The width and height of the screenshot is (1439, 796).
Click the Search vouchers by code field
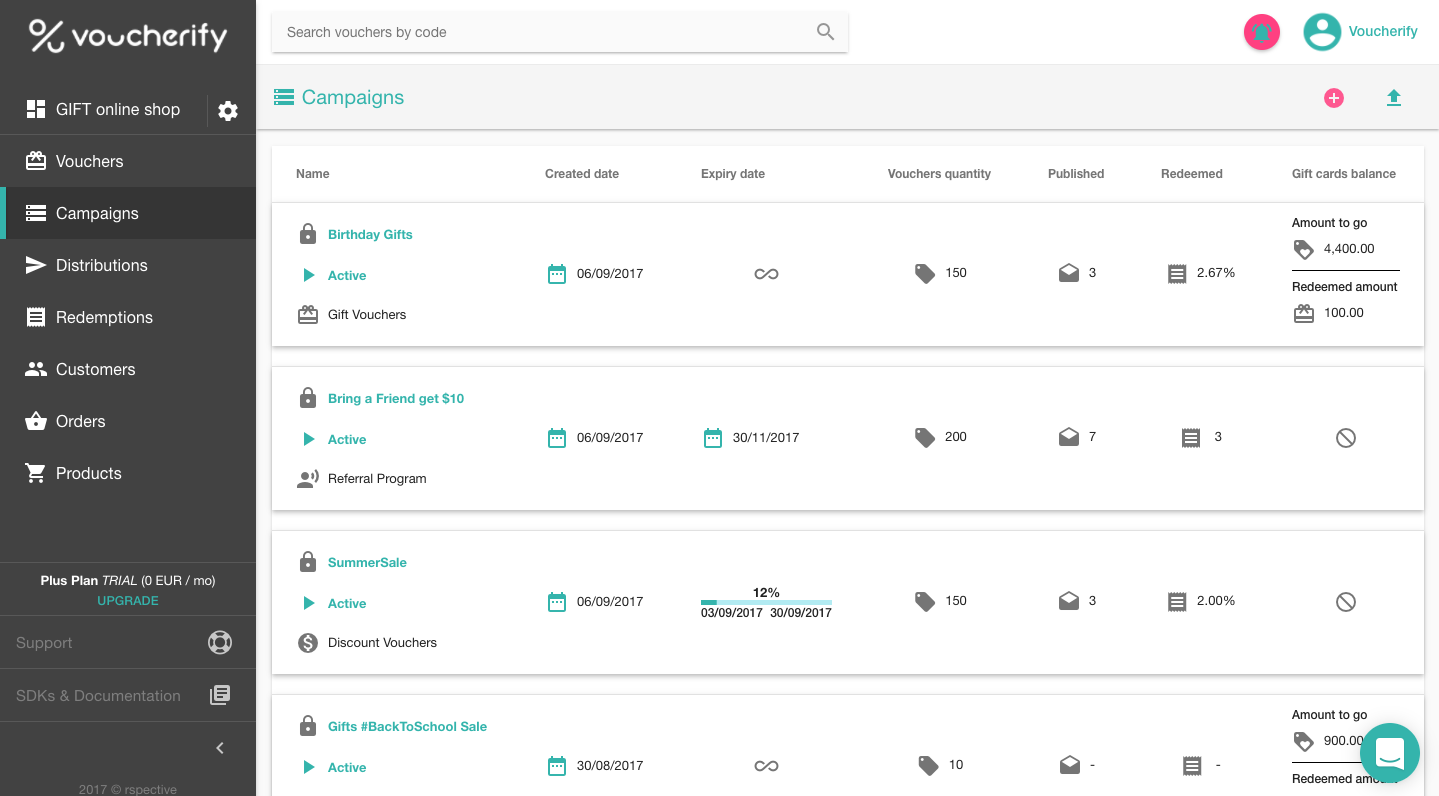point(545,32)
